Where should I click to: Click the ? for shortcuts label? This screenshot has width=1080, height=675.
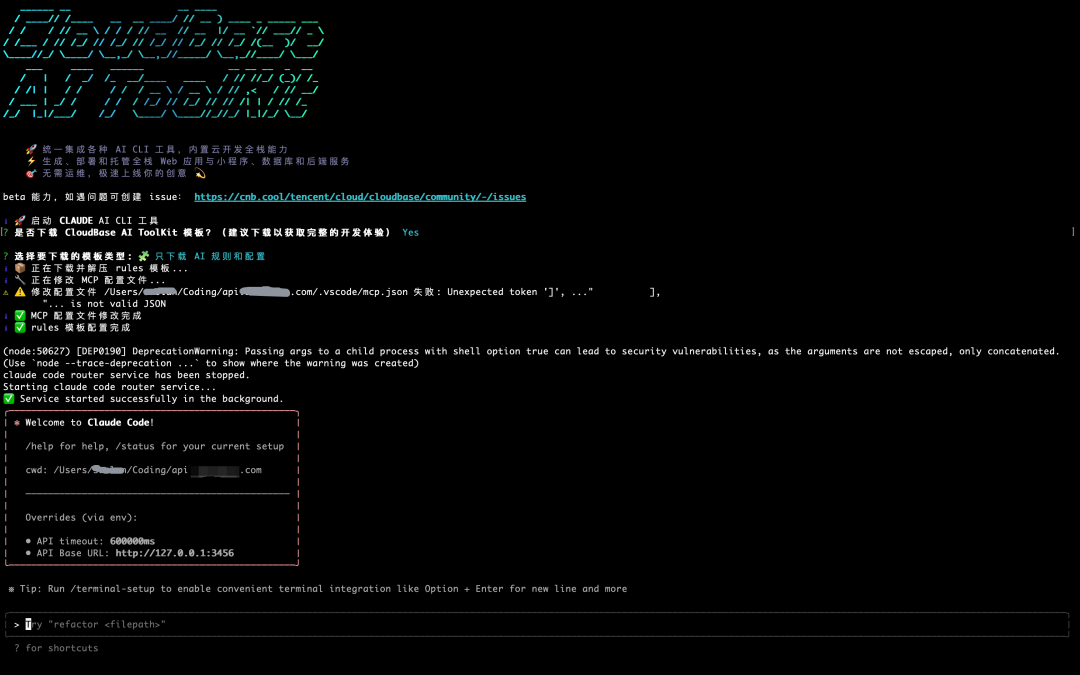[55, 647]
